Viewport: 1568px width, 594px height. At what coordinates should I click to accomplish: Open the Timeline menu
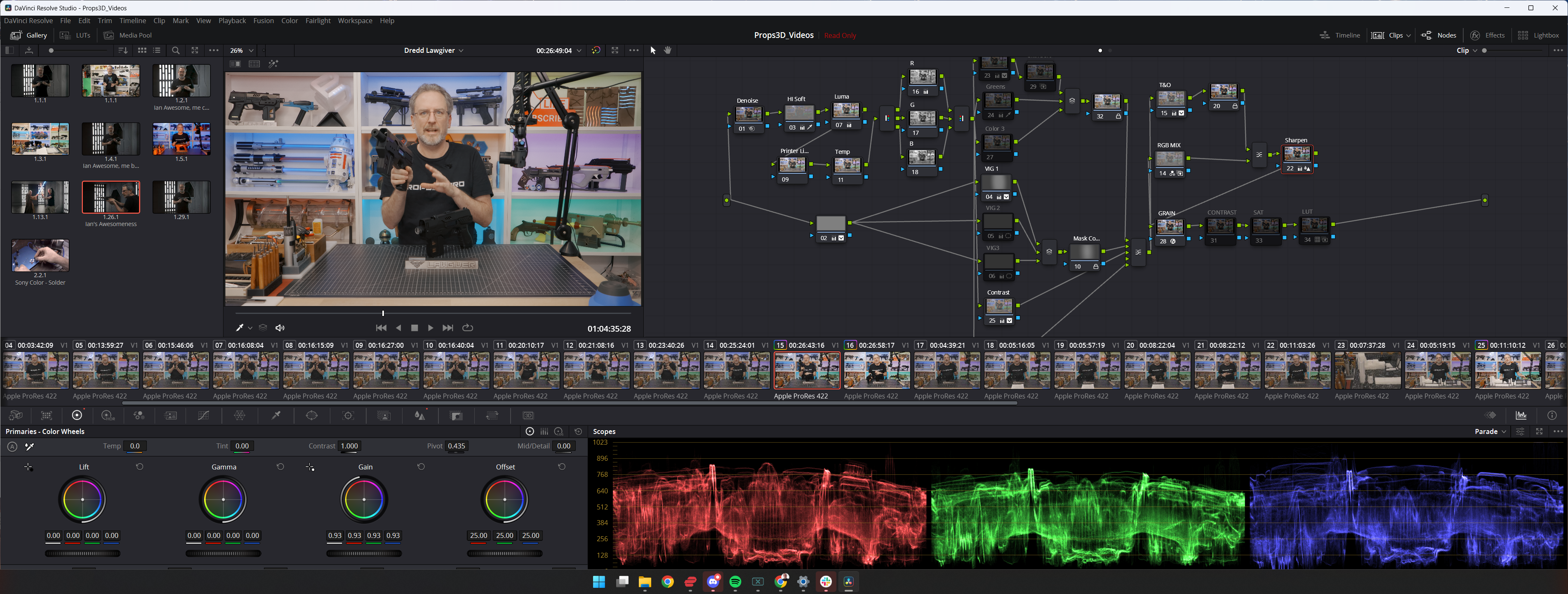133,21
